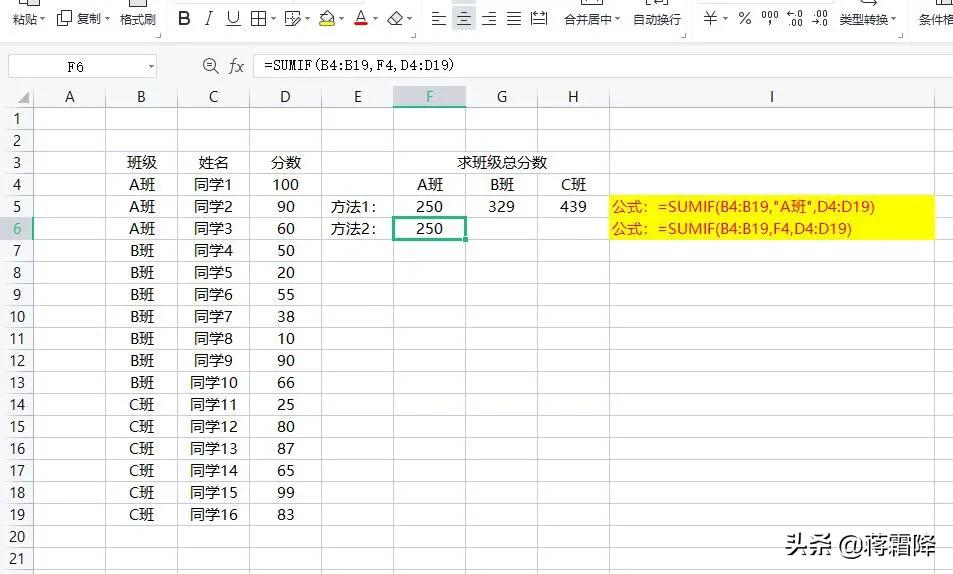The width and height of the screenshot is (953, 574).
Task: Click the cell style brush icon
Action: [x=292, y=19]
